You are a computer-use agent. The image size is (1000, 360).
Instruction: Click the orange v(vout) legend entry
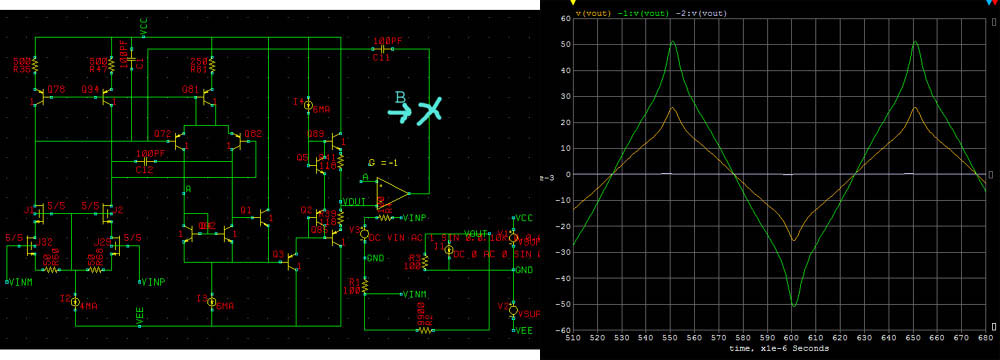point(593,13)
